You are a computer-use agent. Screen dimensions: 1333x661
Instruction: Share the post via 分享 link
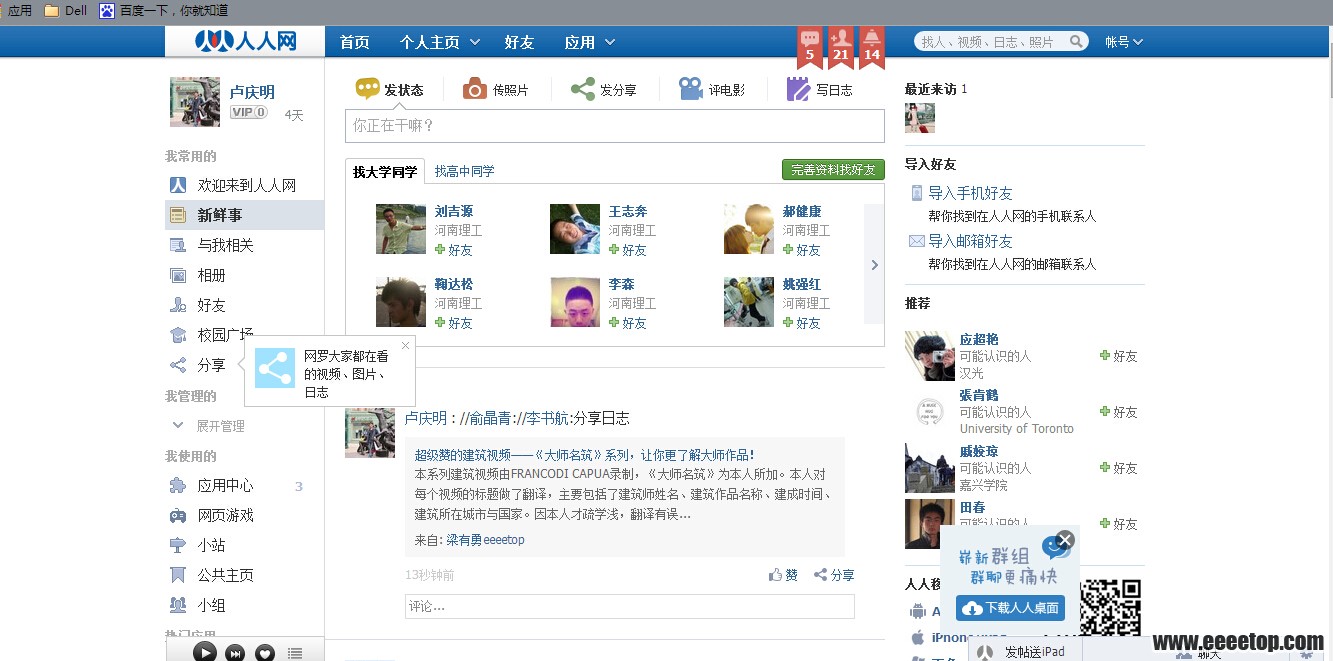(834, 575)
